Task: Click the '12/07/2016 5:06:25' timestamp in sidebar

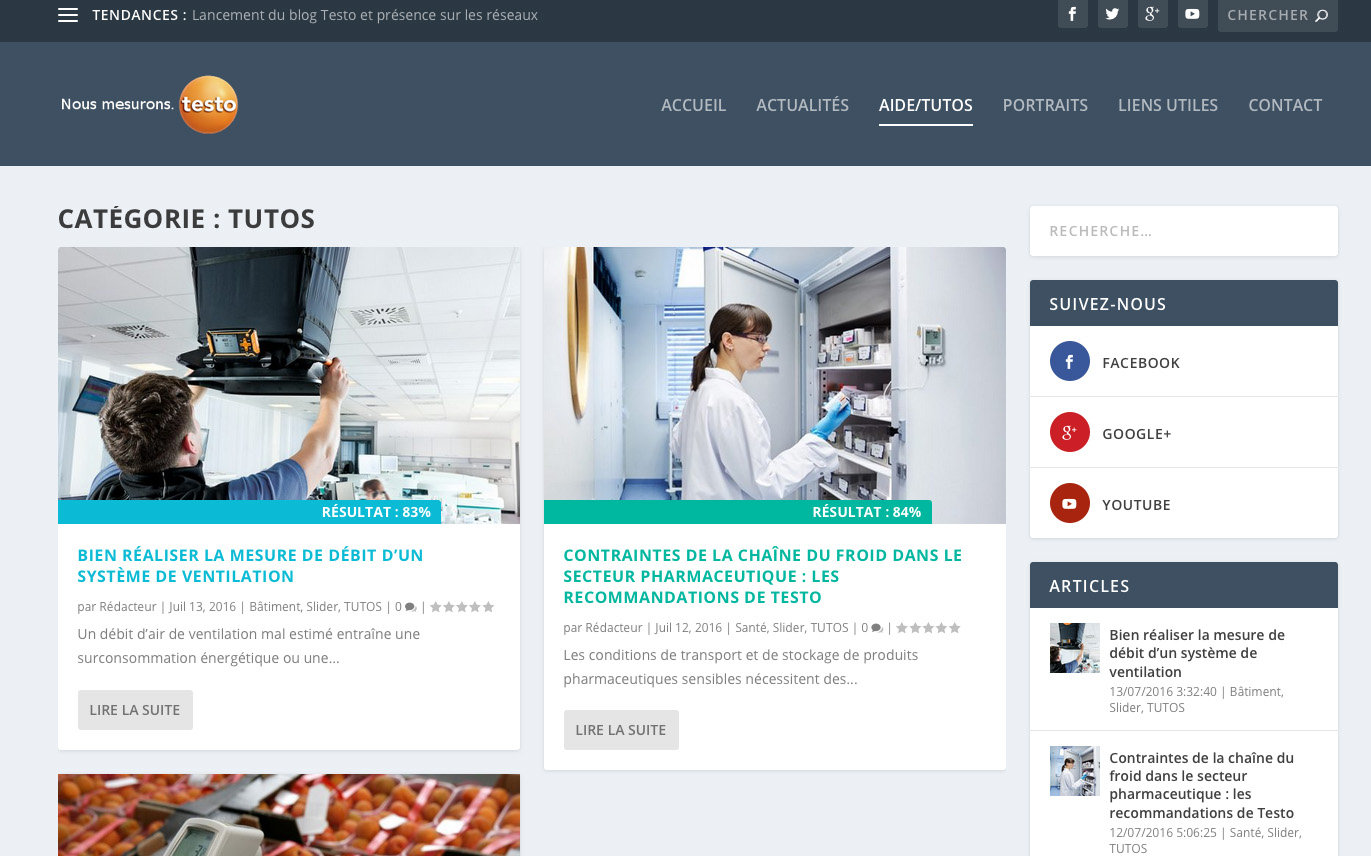Action: (x=1163, y=833)
